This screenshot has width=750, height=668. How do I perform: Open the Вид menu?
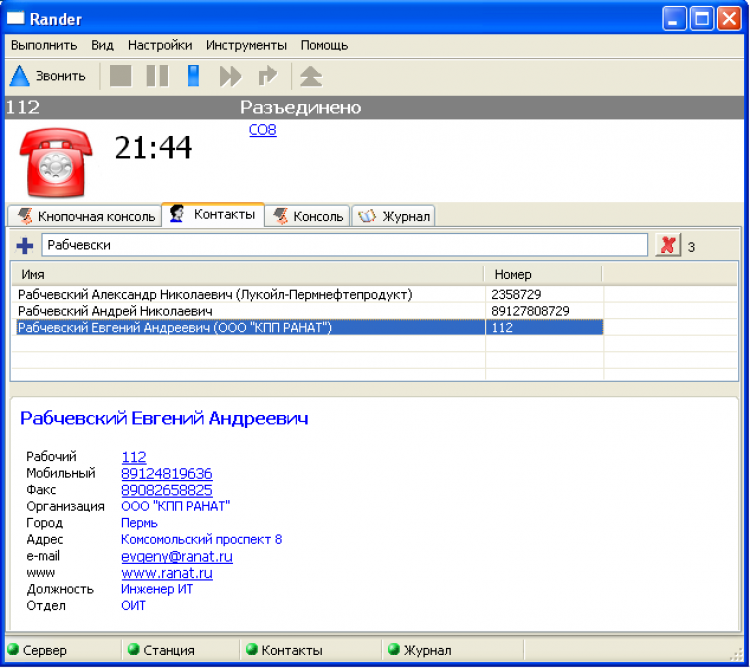point(102,45)
